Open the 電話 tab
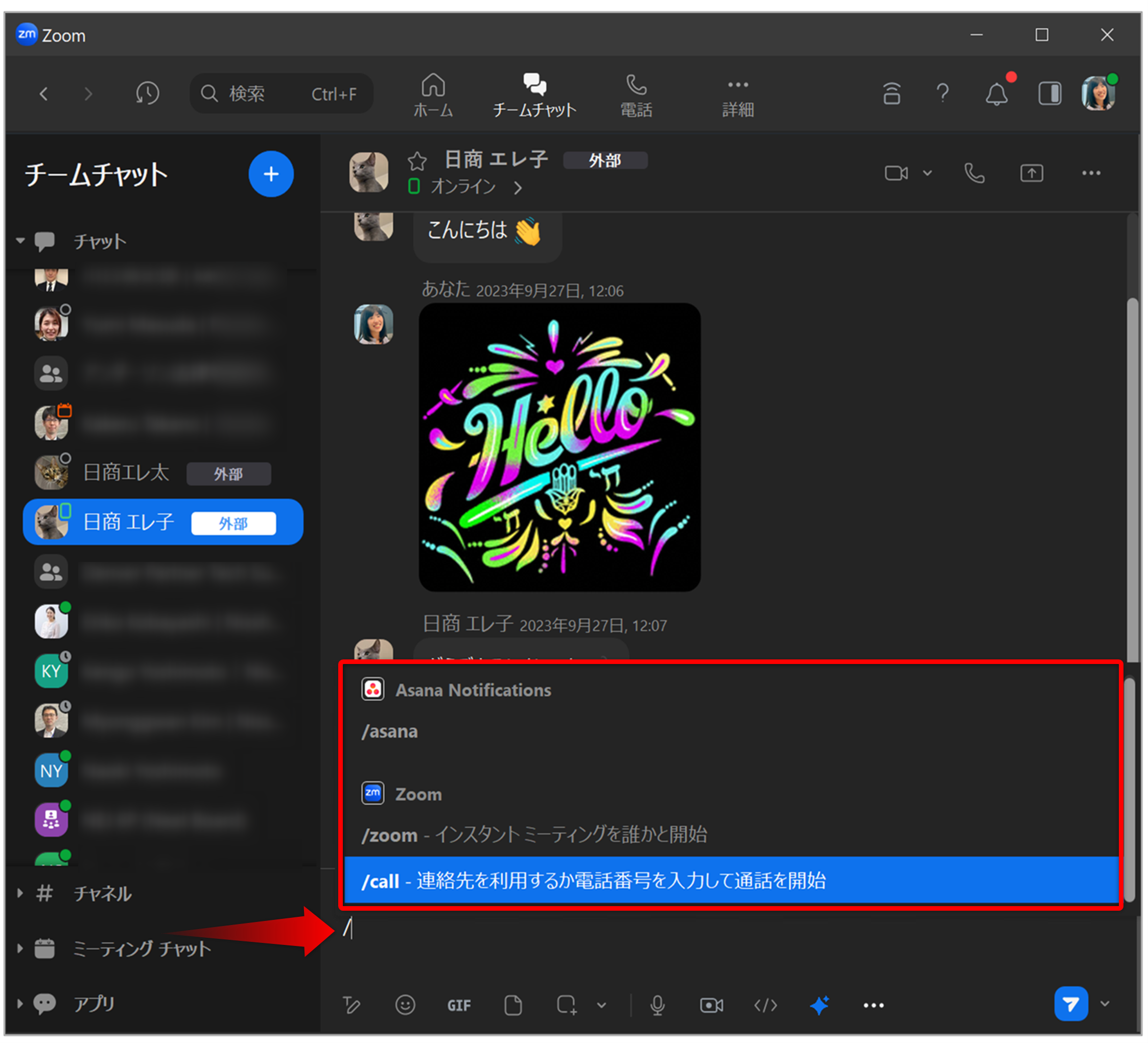 click(x=636, y=96)
